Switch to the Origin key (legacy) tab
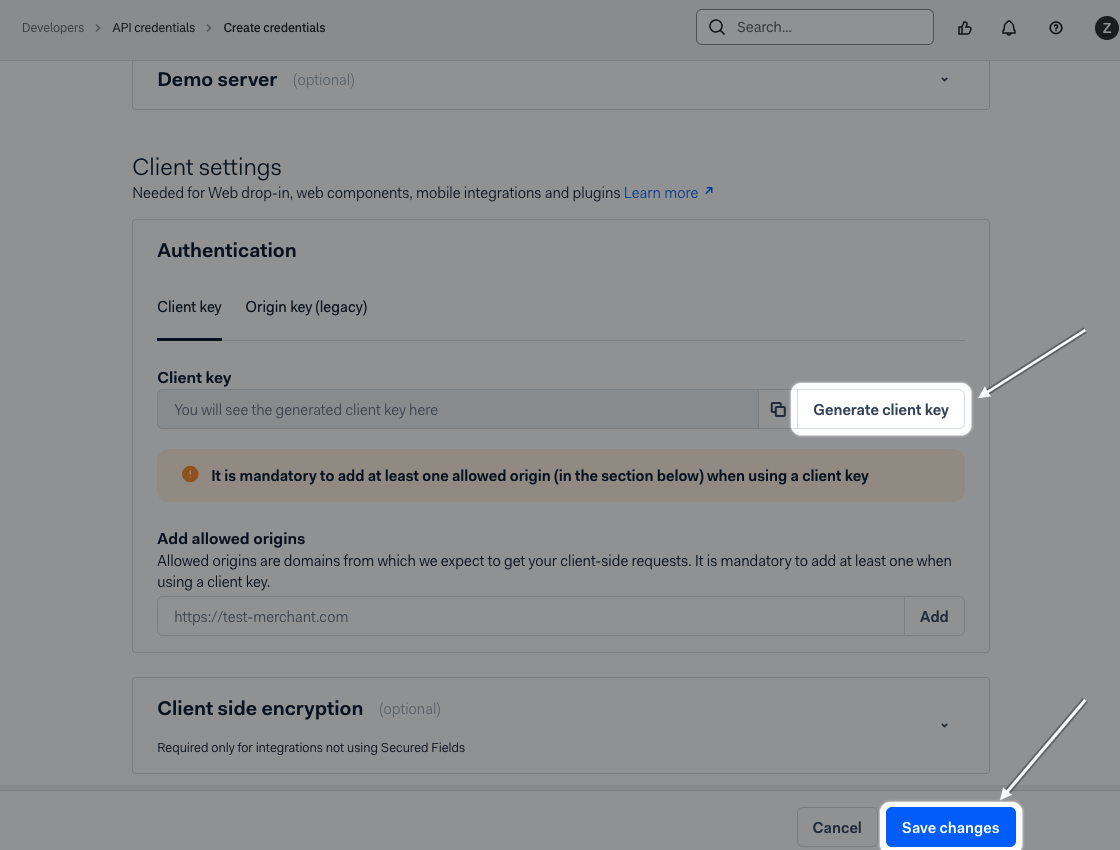 click(306, 307)
